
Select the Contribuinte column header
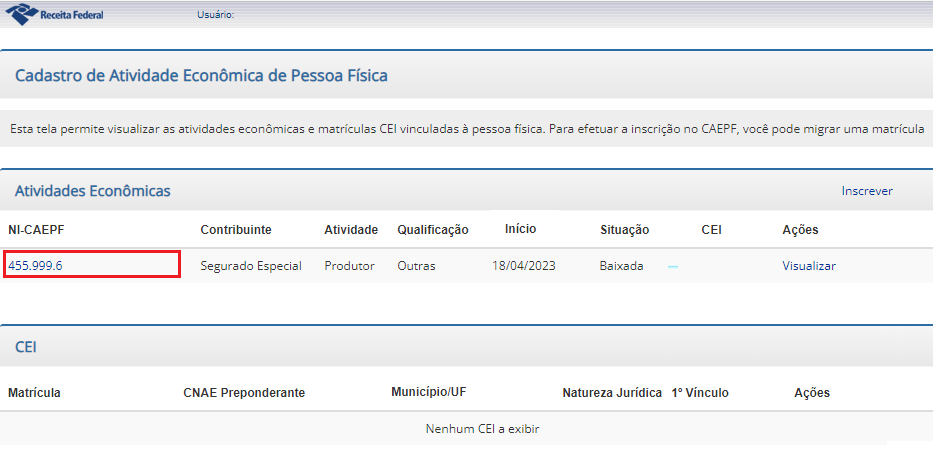pos(236,230)
